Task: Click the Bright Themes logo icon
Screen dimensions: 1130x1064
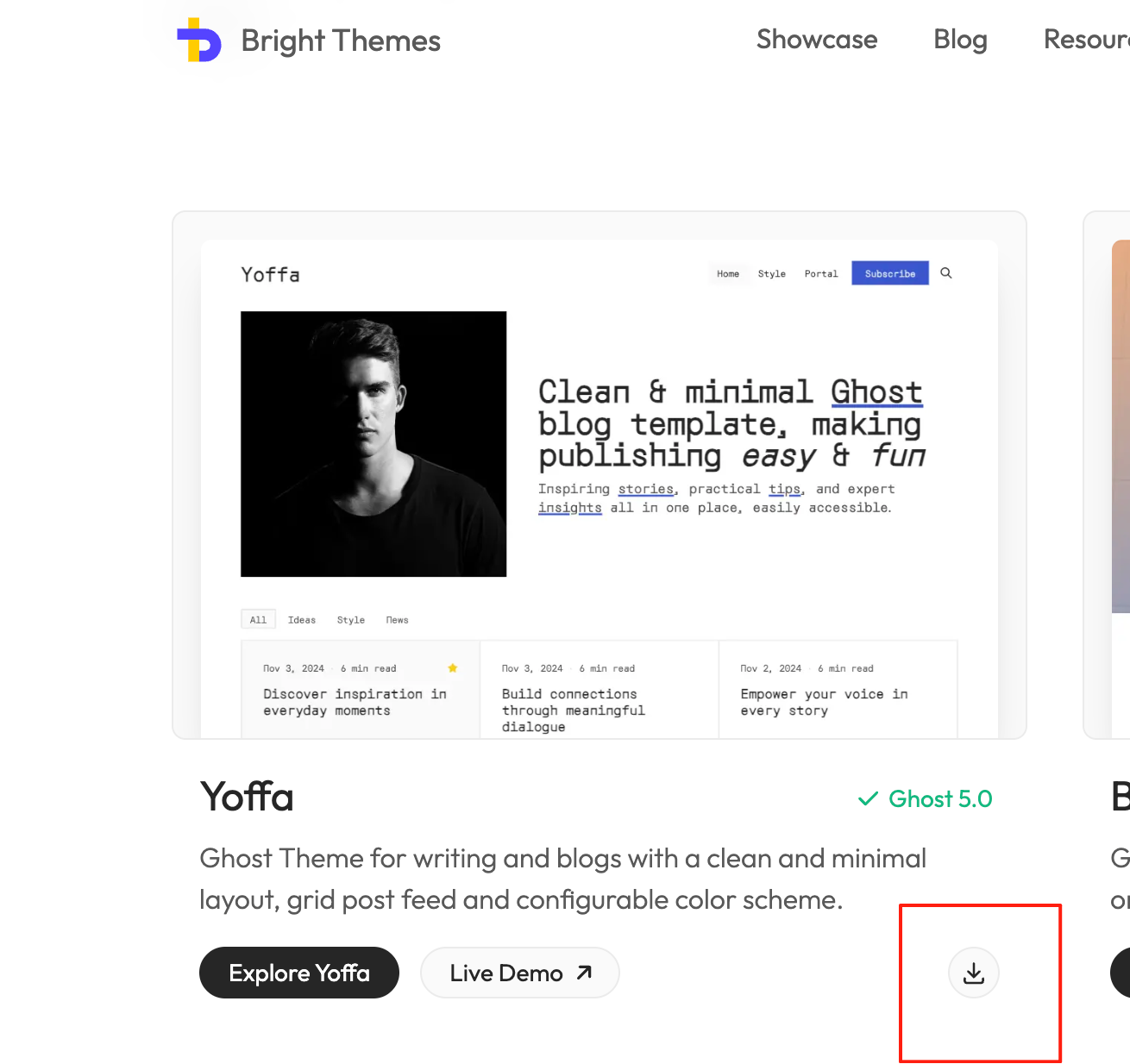Action: [x=199, y=41]
